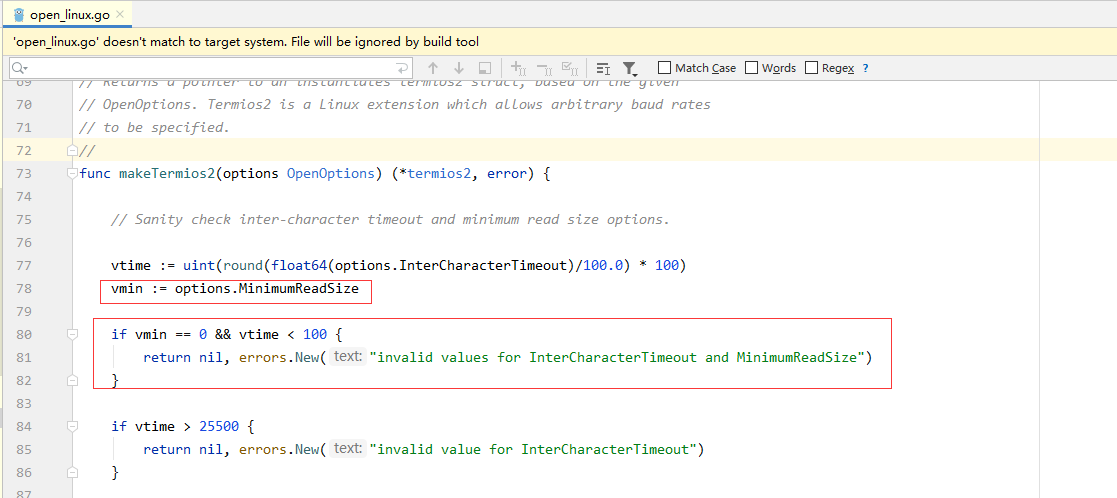Add selection for next occurrence icon
Viewport: 1117px width, 498px height.
point(519,68)
